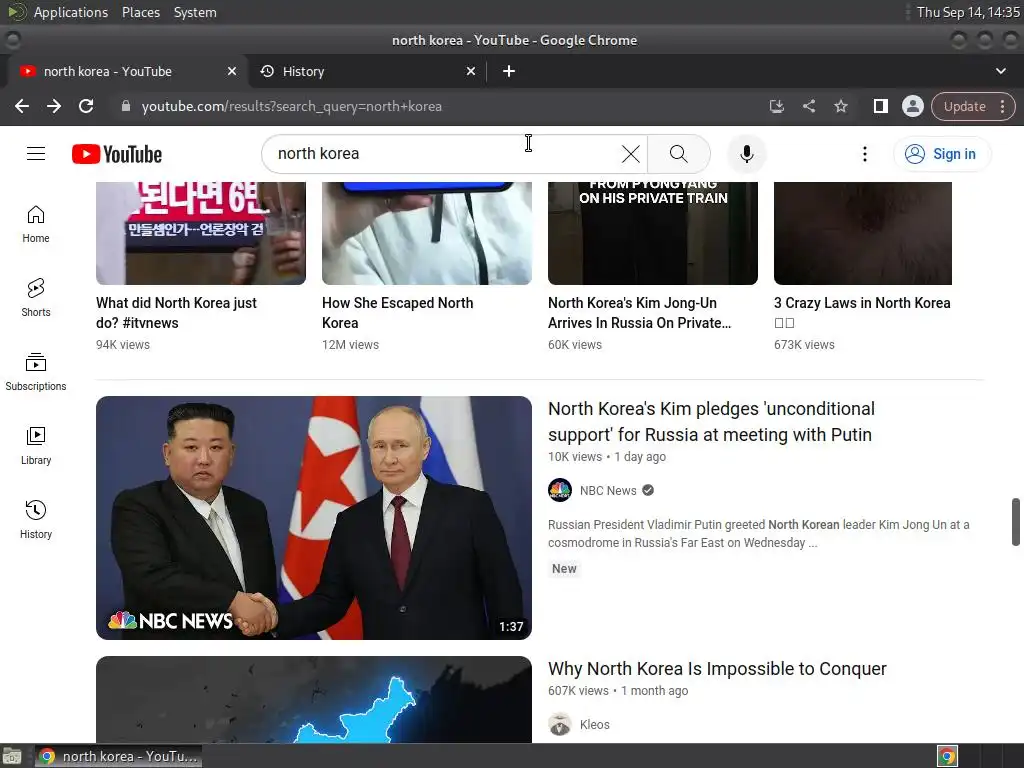Go to YouTube home via logo
This screenshot has width=1024, height=768.
pyautogui.click(x=117, y=154)
